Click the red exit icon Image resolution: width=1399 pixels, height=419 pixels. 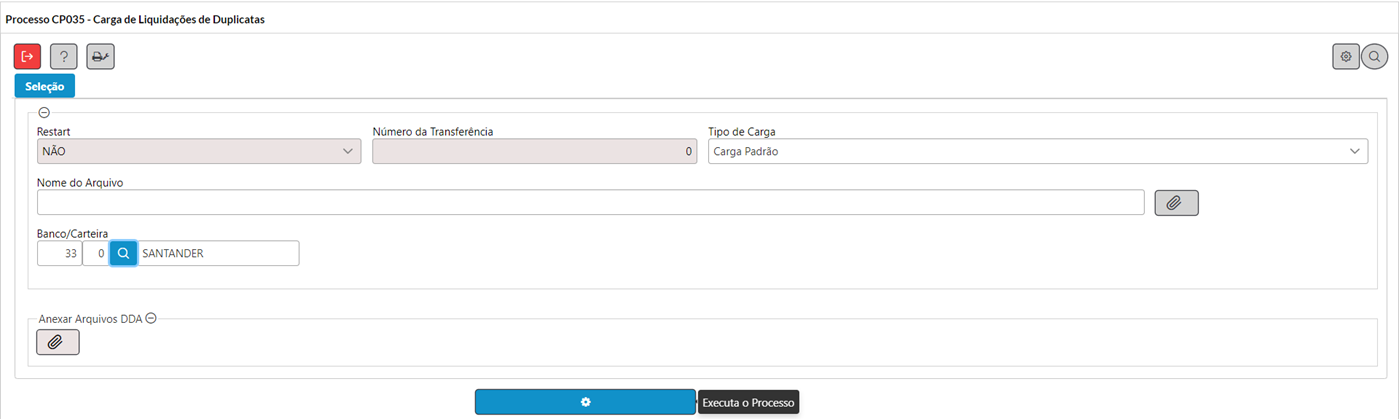pyautogui.click(x=27, y=57)
